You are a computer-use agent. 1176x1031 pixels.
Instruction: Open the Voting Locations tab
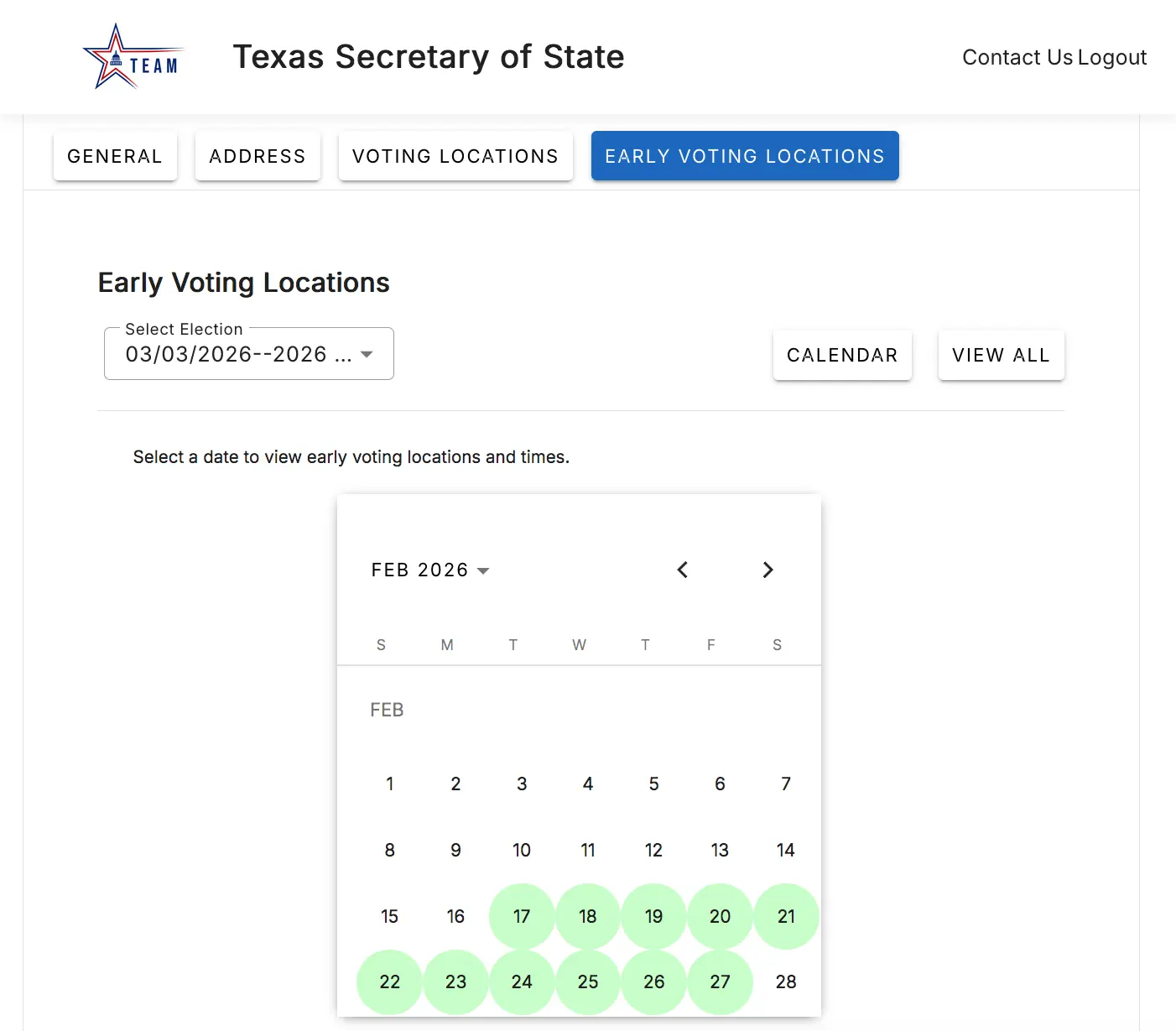[x=455, y=156]
